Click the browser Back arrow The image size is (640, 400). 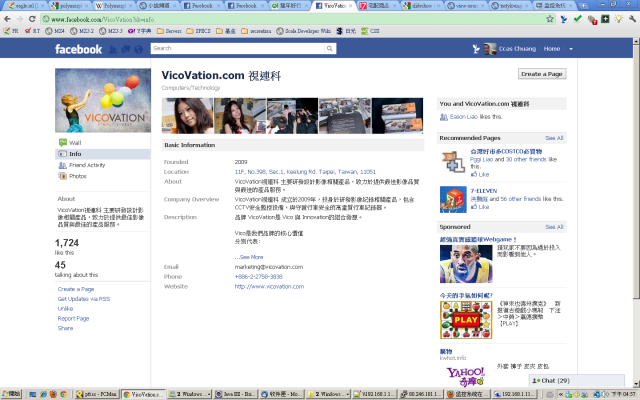pyautogui.click(x=7, y=19)
